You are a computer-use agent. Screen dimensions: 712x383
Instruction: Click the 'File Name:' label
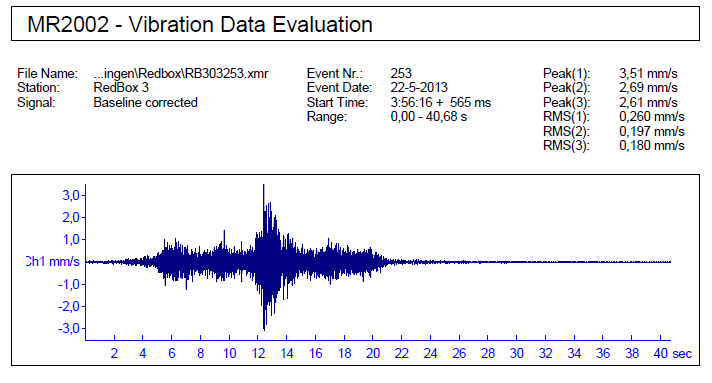pos(48,73)
